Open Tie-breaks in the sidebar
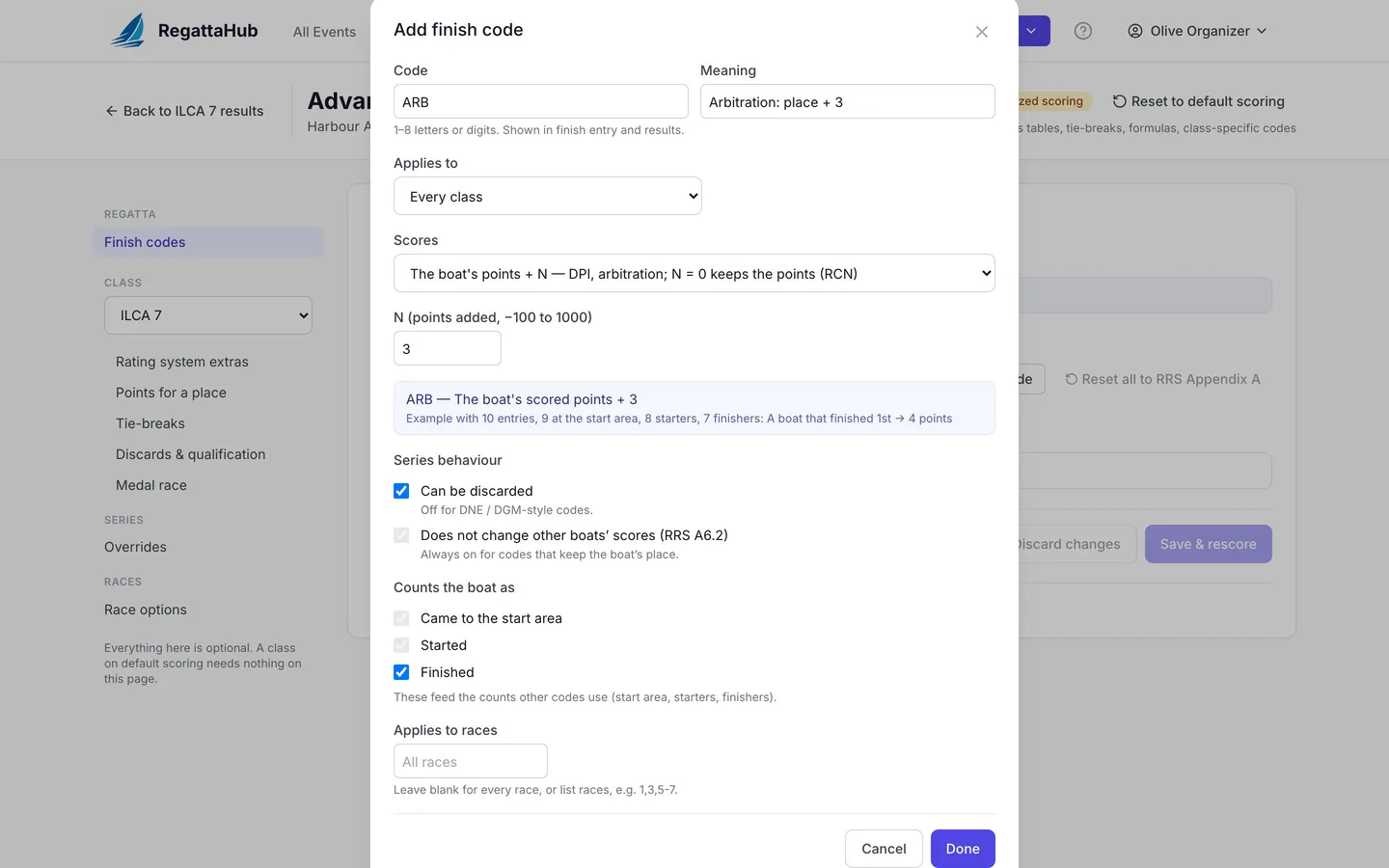The height and width of the screenshot is (868, 1389). coord(150,423)
